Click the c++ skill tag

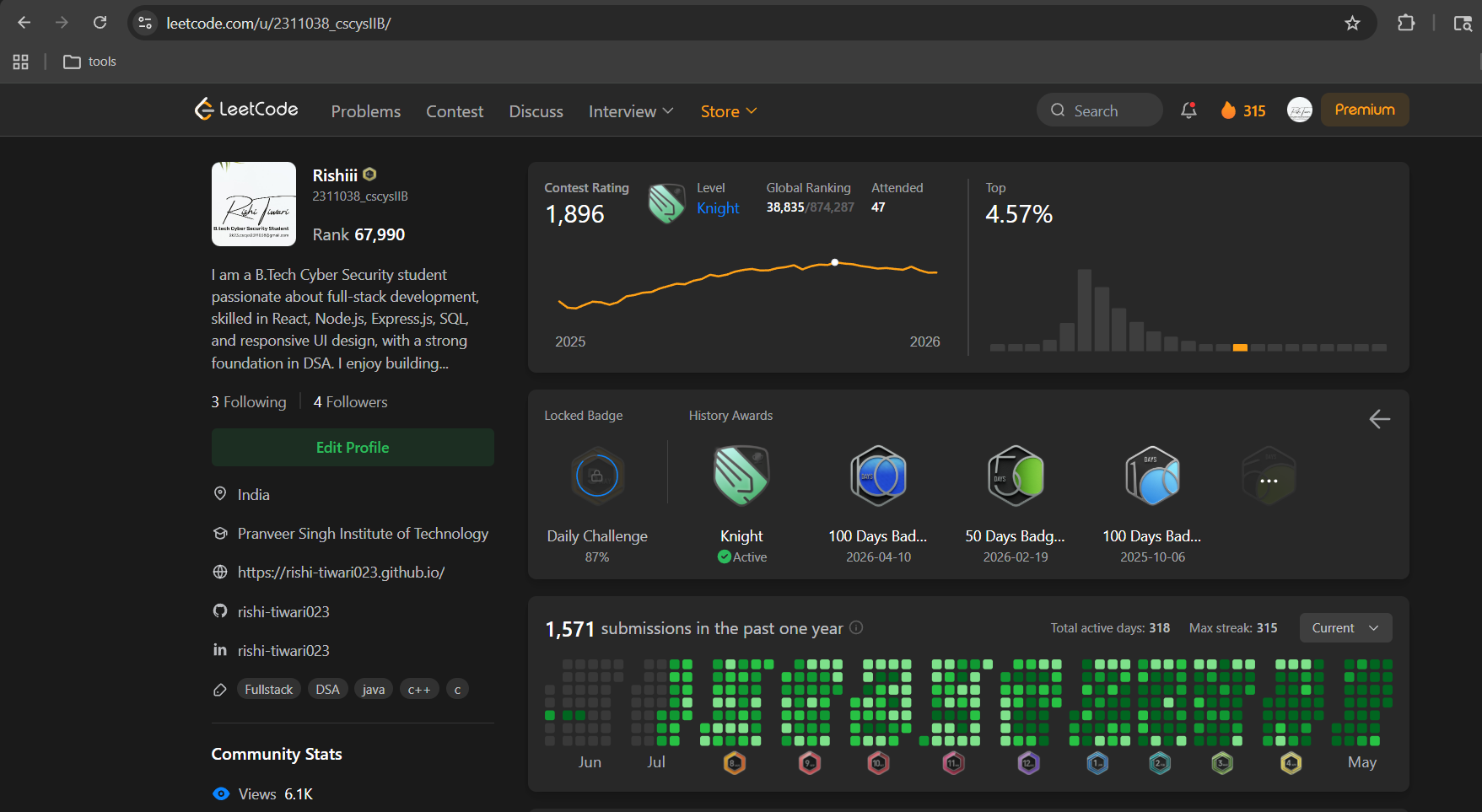[x=419, y=690]
